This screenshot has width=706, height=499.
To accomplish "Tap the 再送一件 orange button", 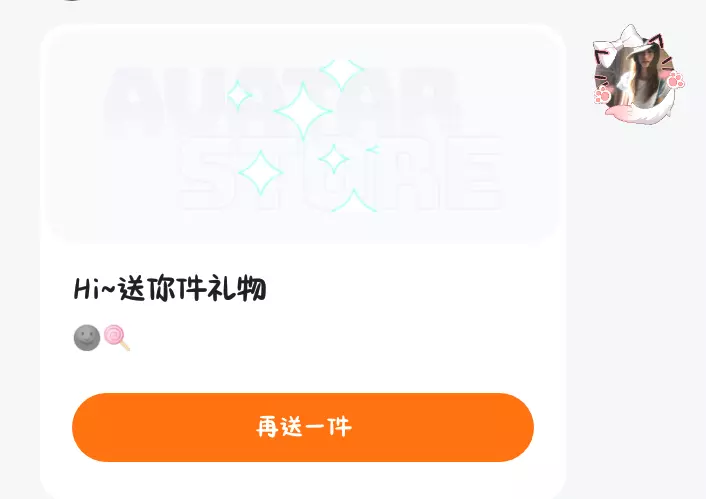I will click(303, 427).
